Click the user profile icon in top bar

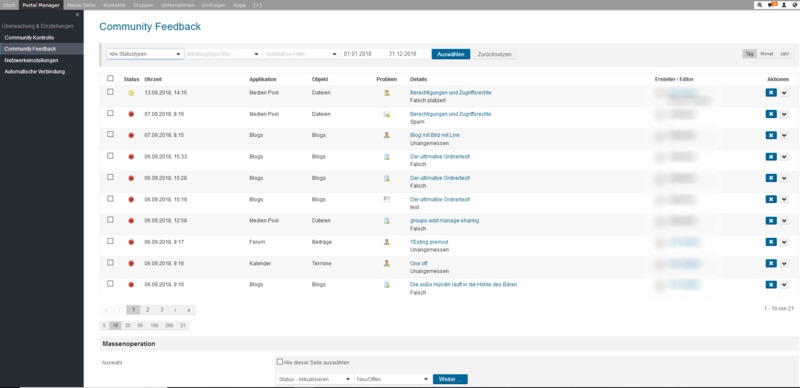tap(783, 5)
